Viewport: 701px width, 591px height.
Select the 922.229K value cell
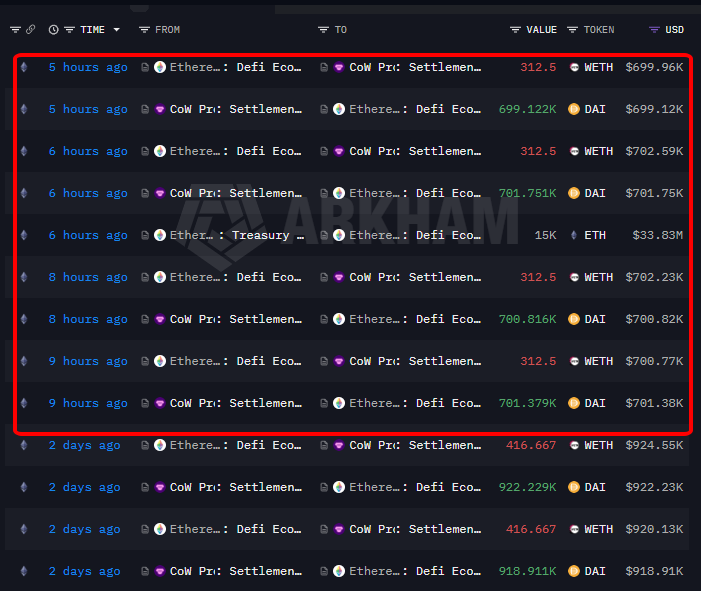(528, 487)
